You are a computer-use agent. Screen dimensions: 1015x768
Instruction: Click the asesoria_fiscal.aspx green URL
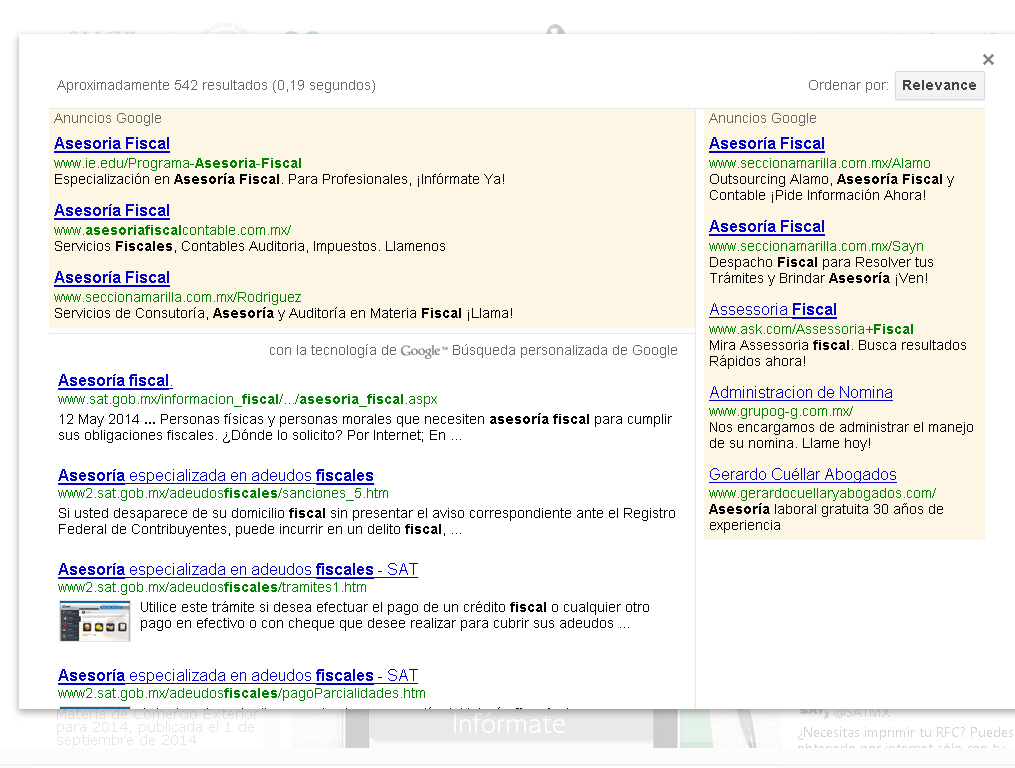[x=248, y=400]
